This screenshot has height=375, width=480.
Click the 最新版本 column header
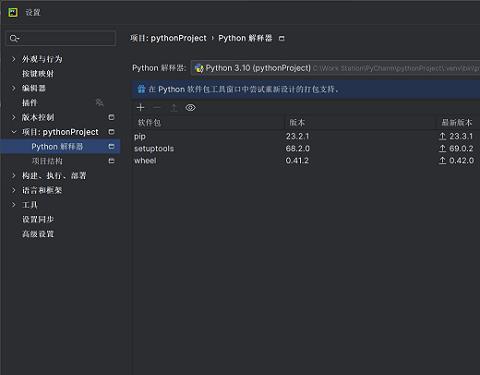click(x=457, y=122)
